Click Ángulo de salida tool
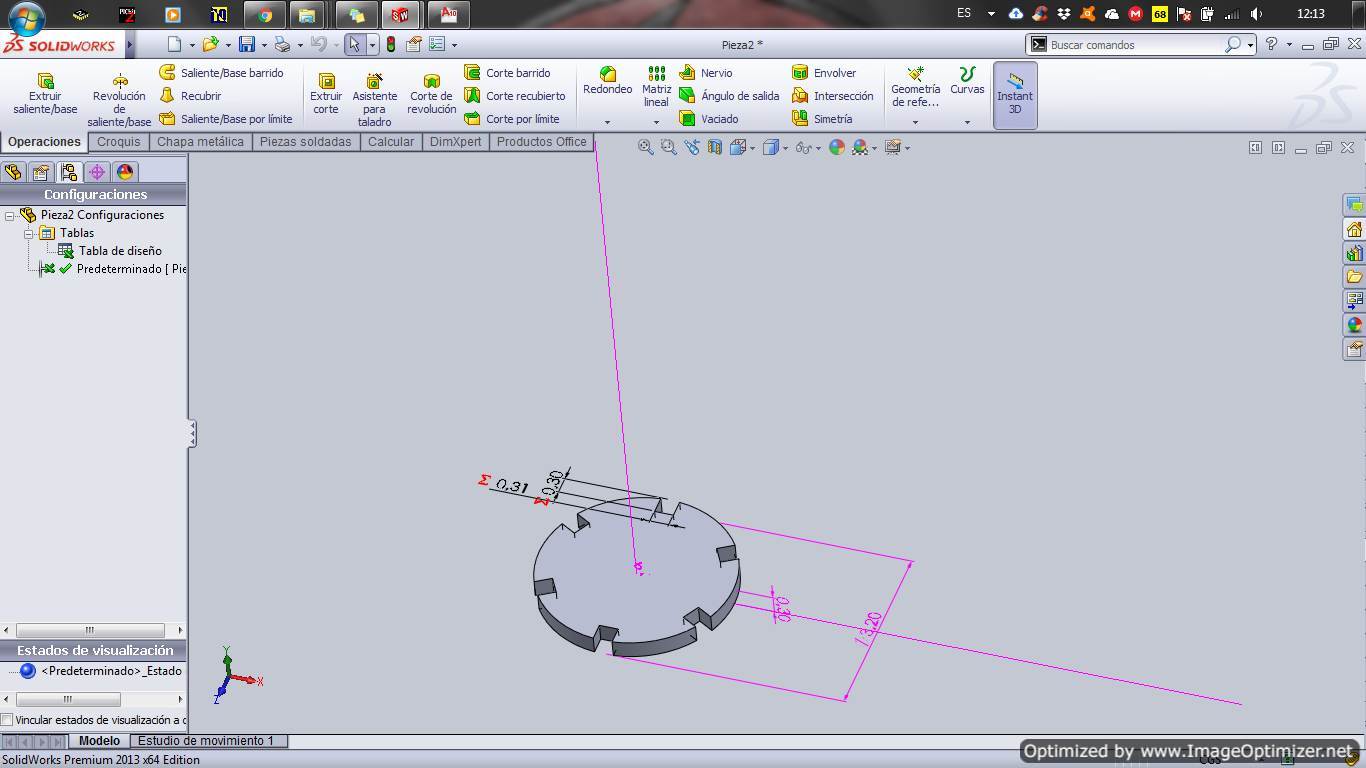This screenshot has width=1366, height=768. (x=729, y=96)
